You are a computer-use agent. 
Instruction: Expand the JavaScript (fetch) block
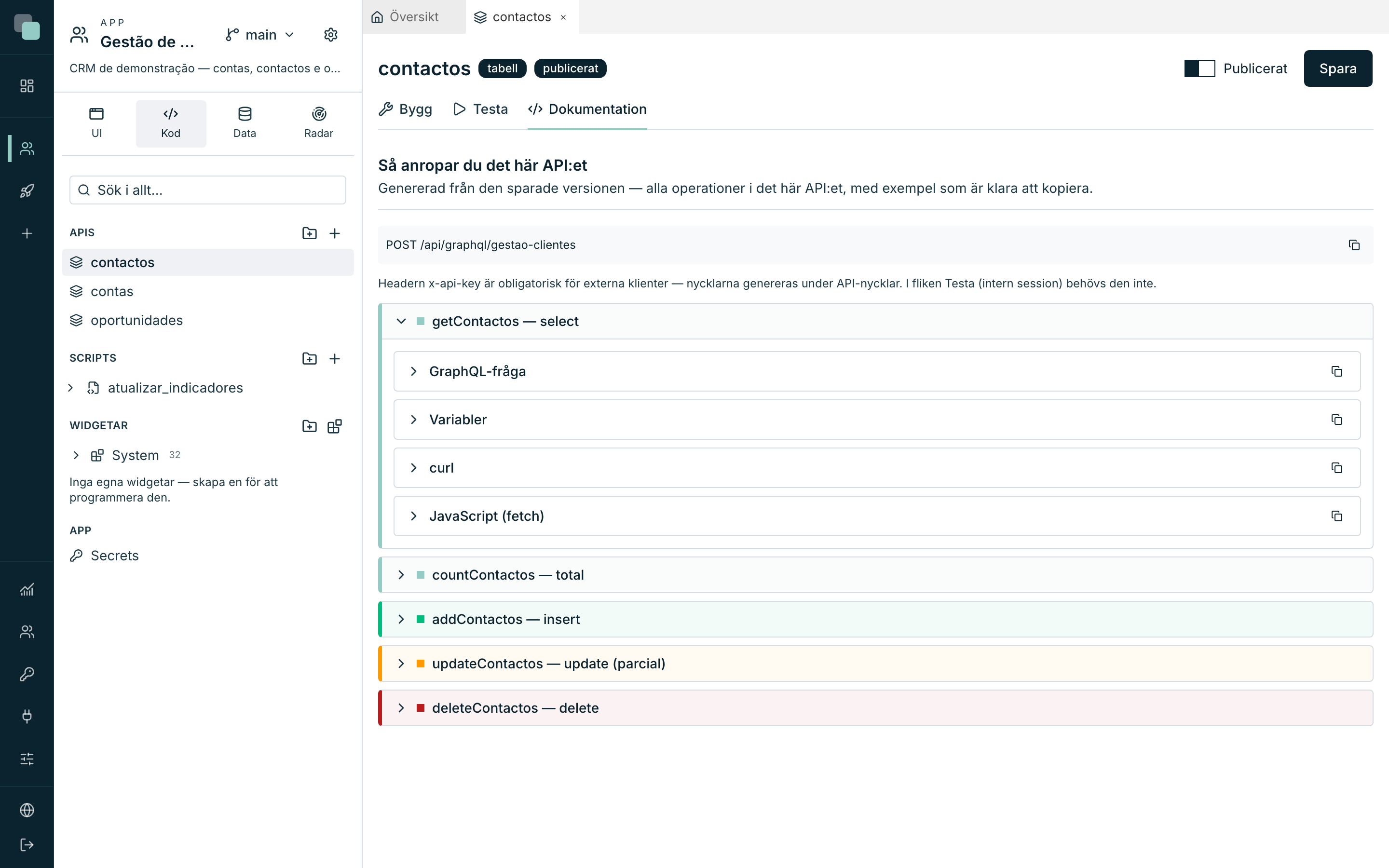click(414, 516)
